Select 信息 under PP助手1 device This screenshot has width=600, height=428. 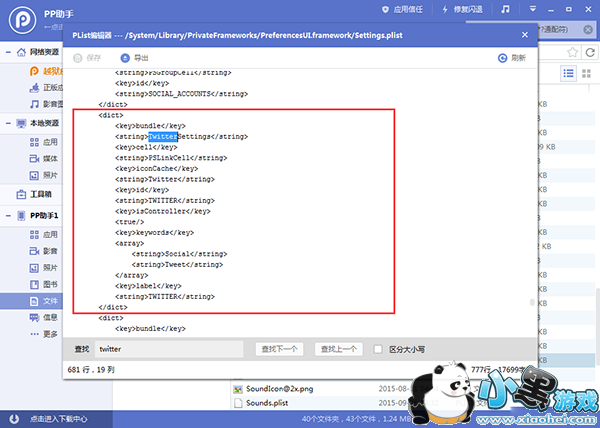tap(43, 317)
